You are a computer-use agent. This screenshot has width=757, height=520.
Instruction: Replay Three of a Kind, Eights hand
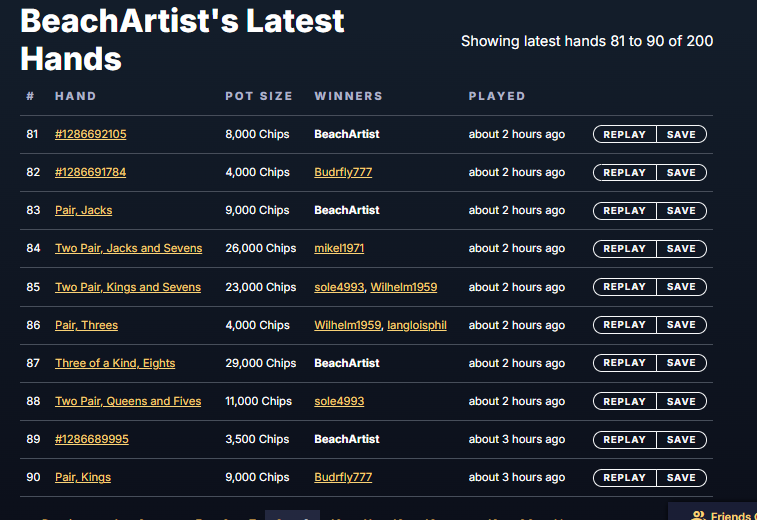coord(624,363)
